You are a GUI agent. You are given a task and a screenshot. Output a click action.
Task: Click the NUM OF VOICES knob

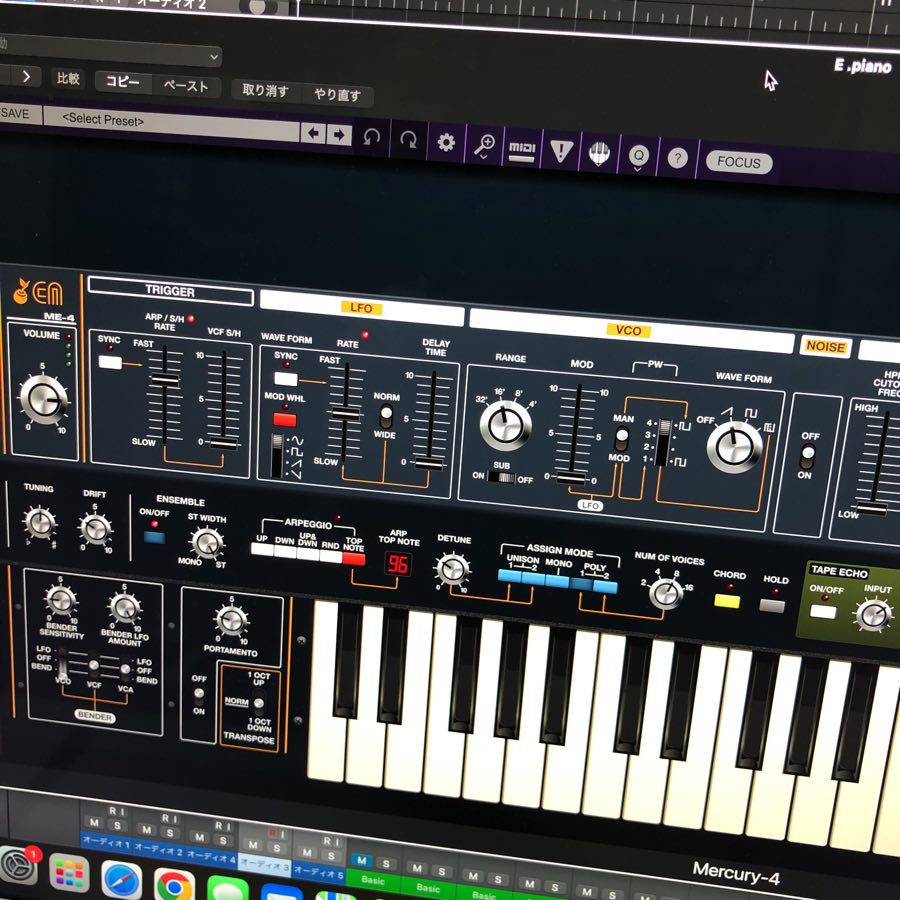pyautogui.click(x=666, y=593)
